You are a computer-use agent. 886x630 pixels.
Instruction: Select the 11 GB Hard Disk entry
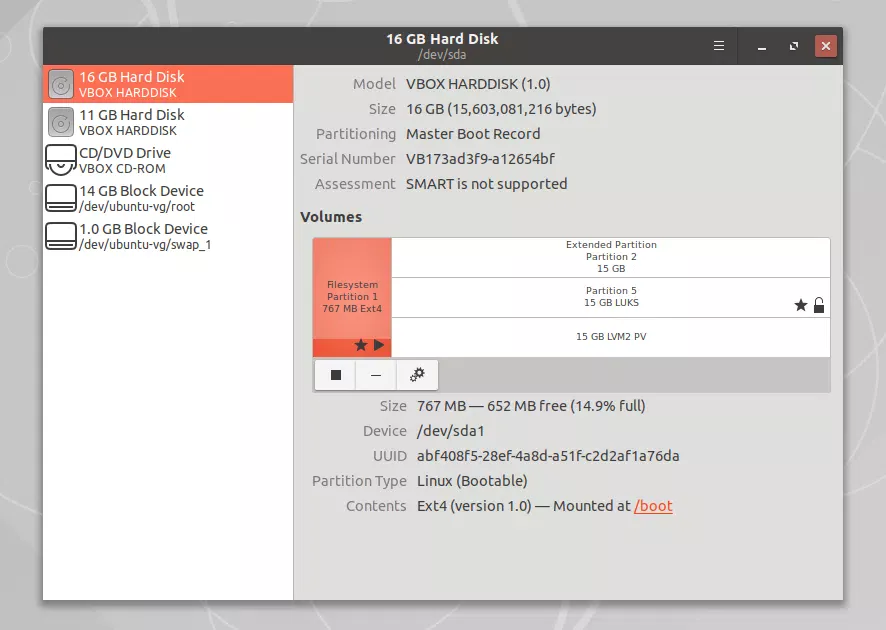tap(131, 122)
